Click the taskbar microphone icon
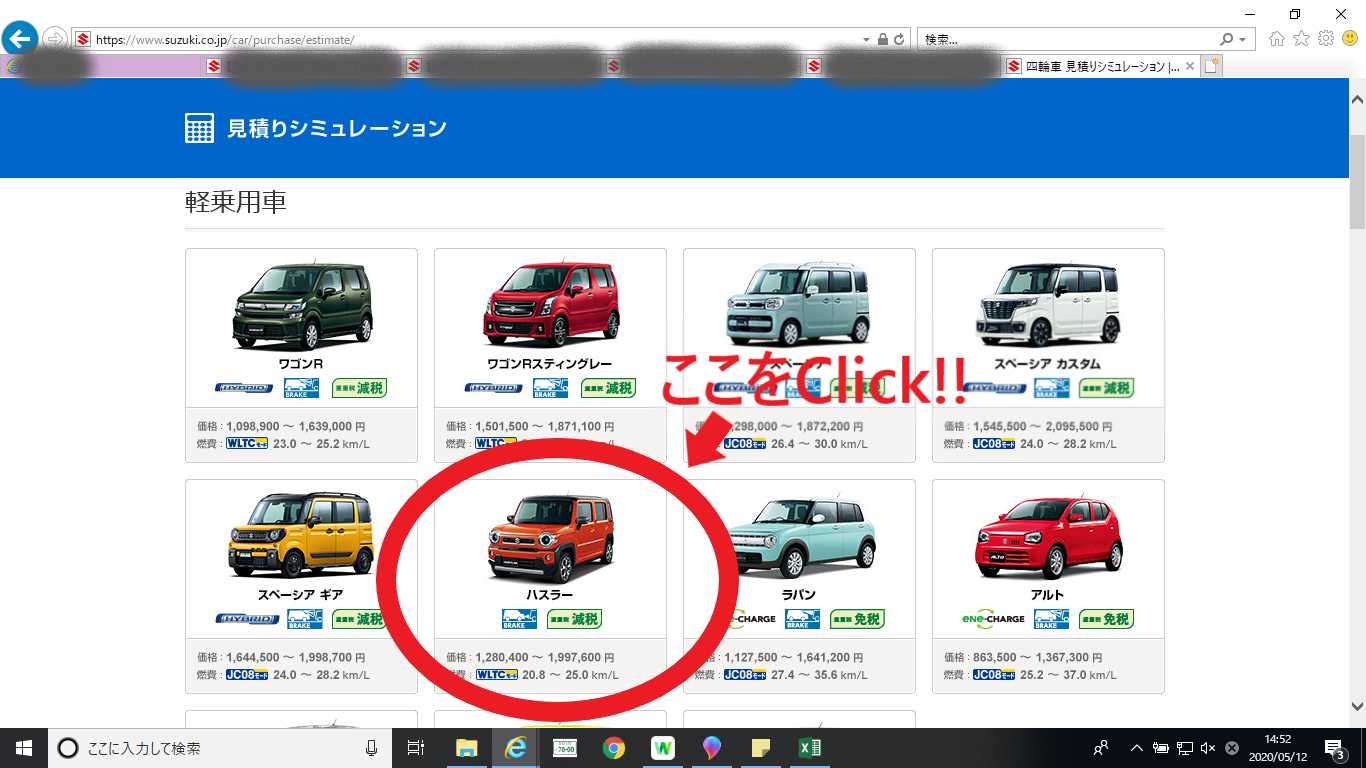Screen dimensions: 1366x768 [372, 748]
